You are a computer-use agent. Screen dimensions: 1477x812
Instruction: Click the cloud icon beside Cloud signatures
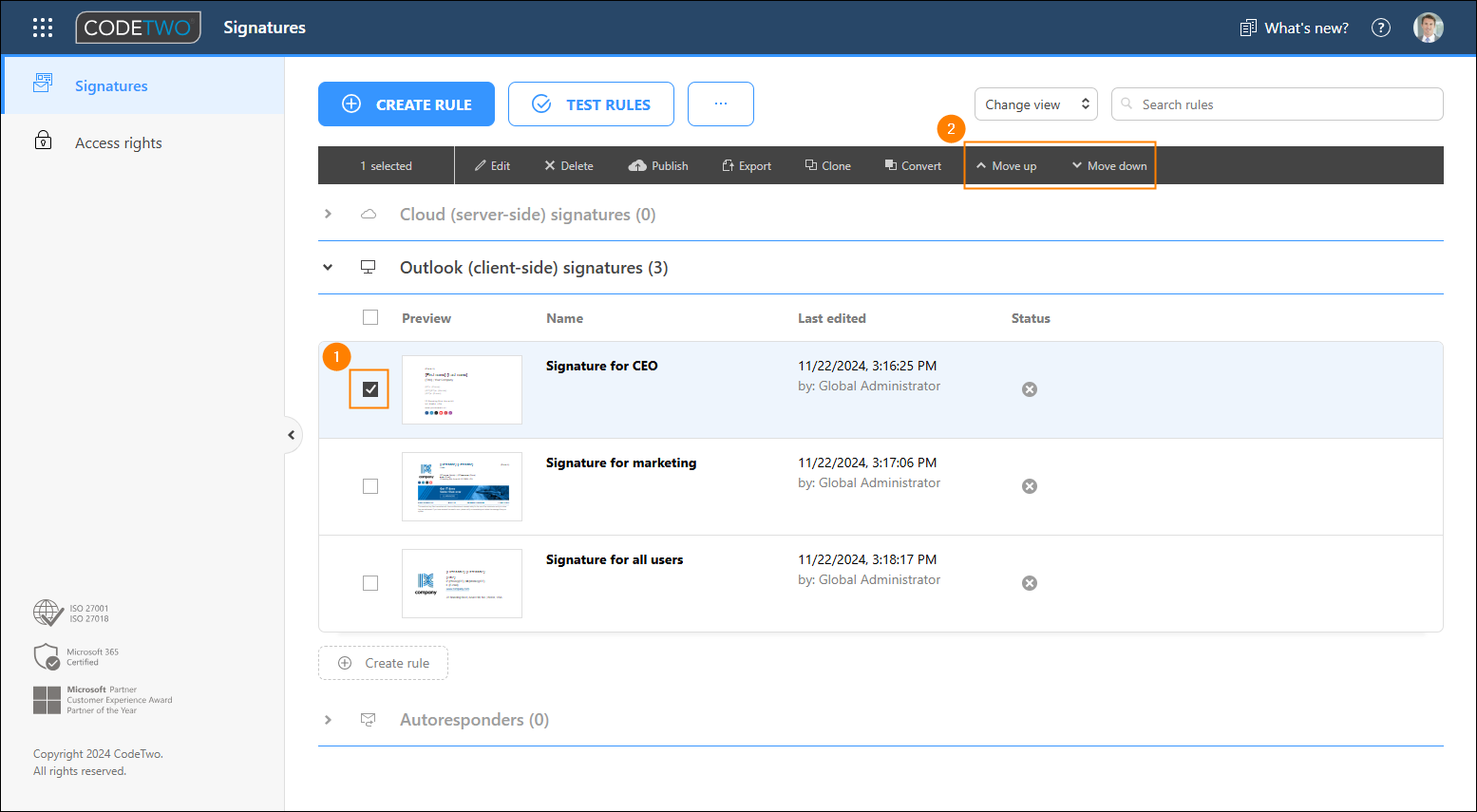369,215
